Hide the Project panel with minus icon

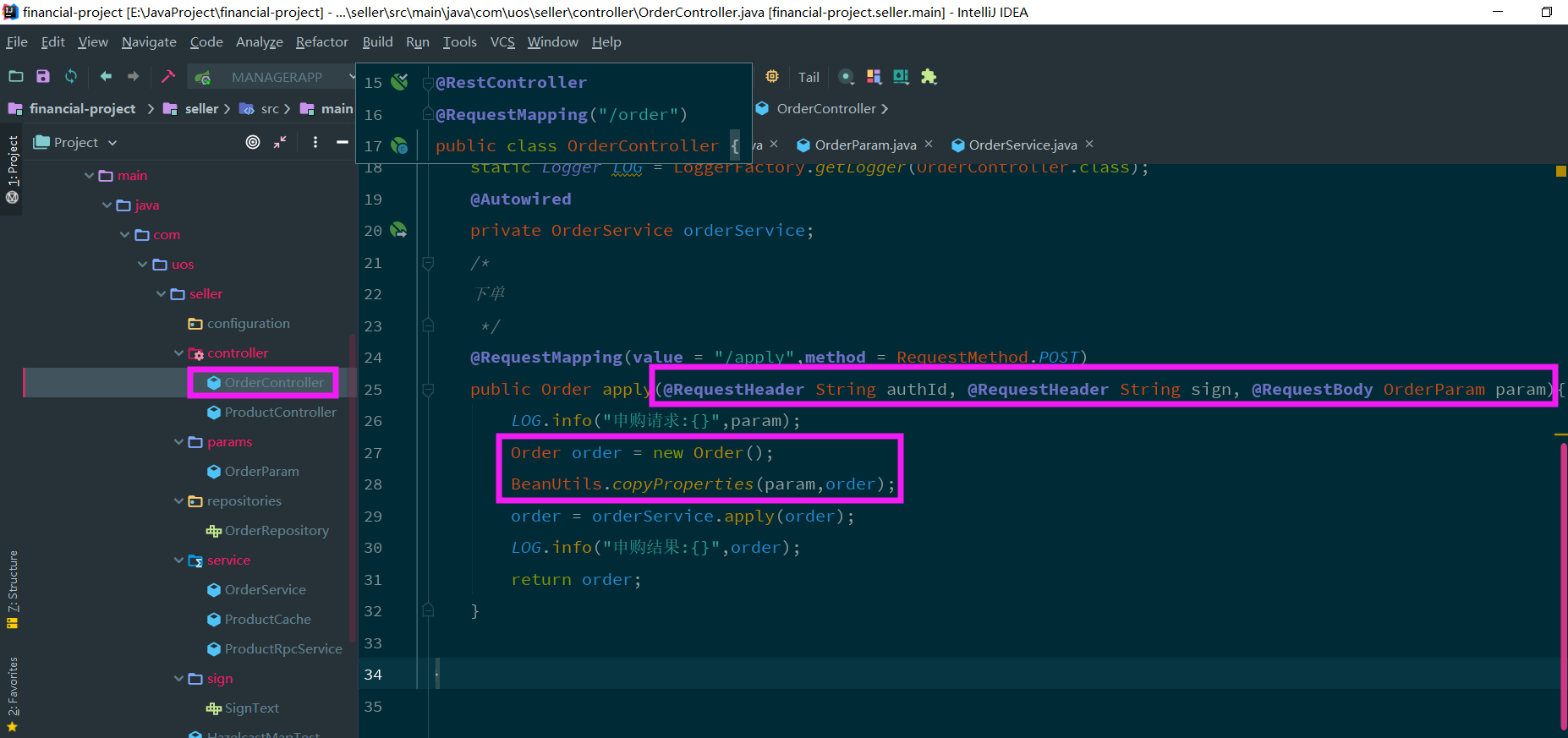343,142
